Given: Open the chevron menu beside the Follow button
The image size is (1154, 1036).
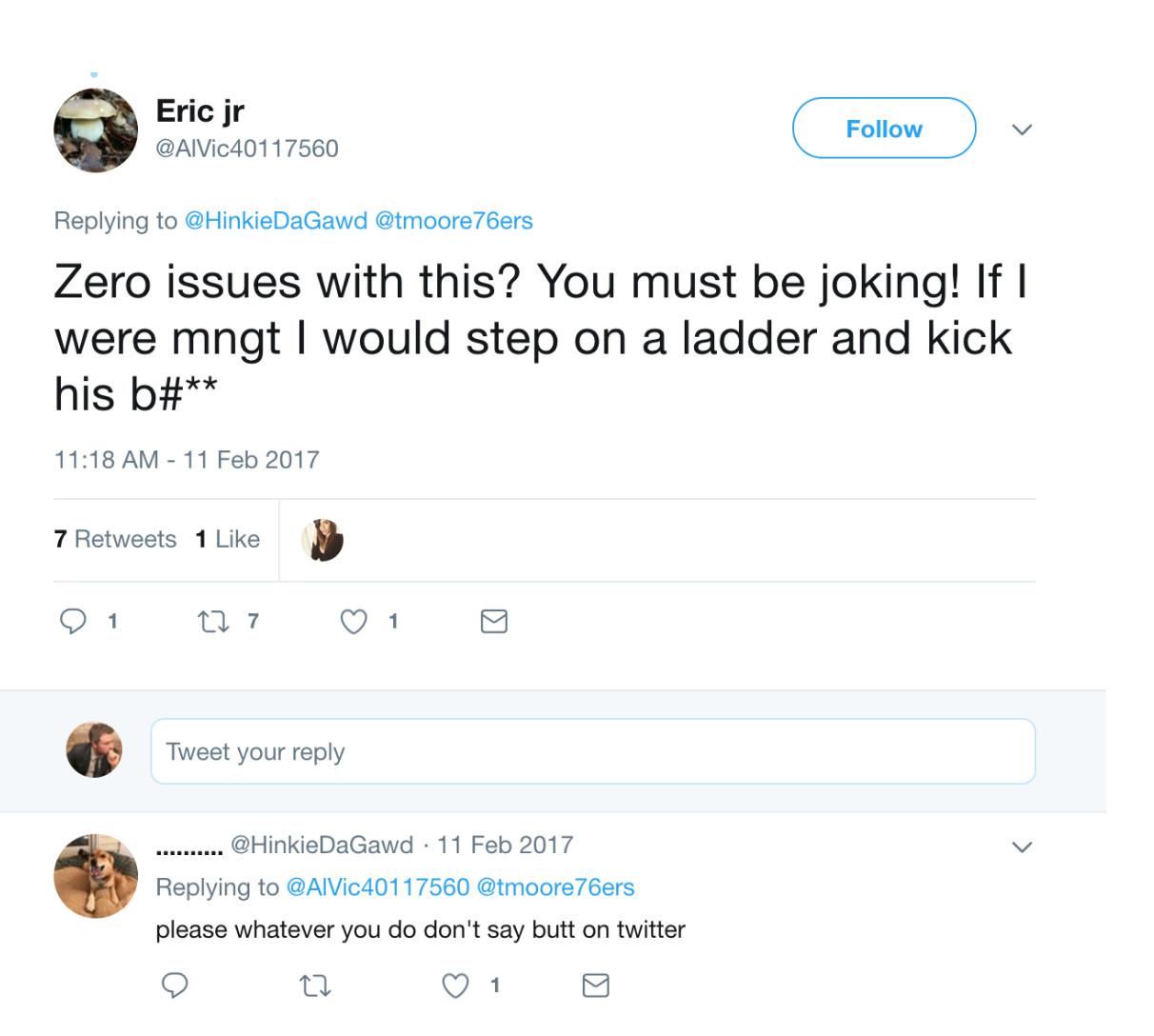Looking at the screenshot, I should click(1021, 129).
